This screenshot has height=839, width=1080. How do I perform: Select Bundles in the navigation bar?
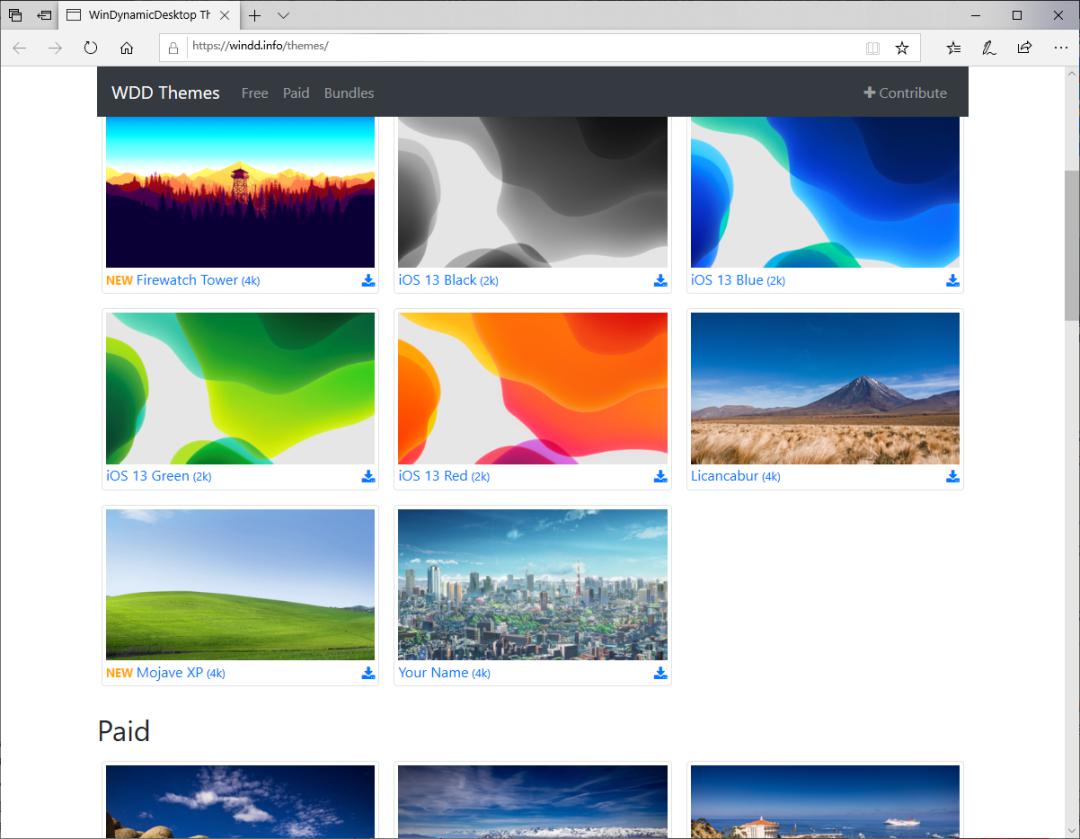tap(349, 93)
